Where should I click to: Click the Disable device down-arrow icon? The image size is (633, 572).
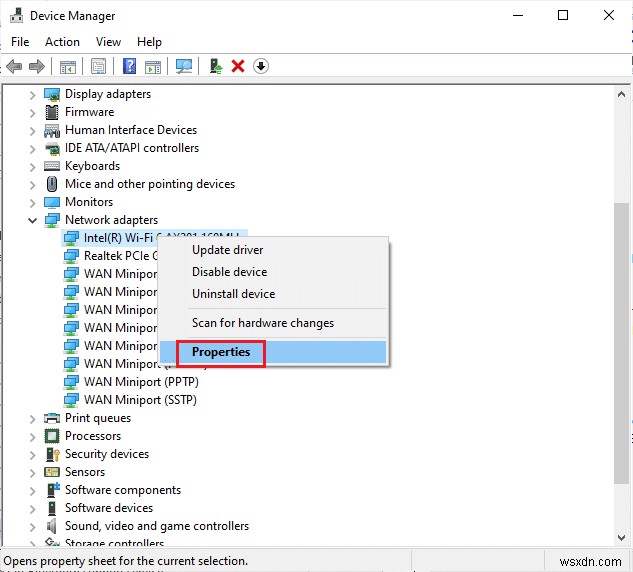261,66
